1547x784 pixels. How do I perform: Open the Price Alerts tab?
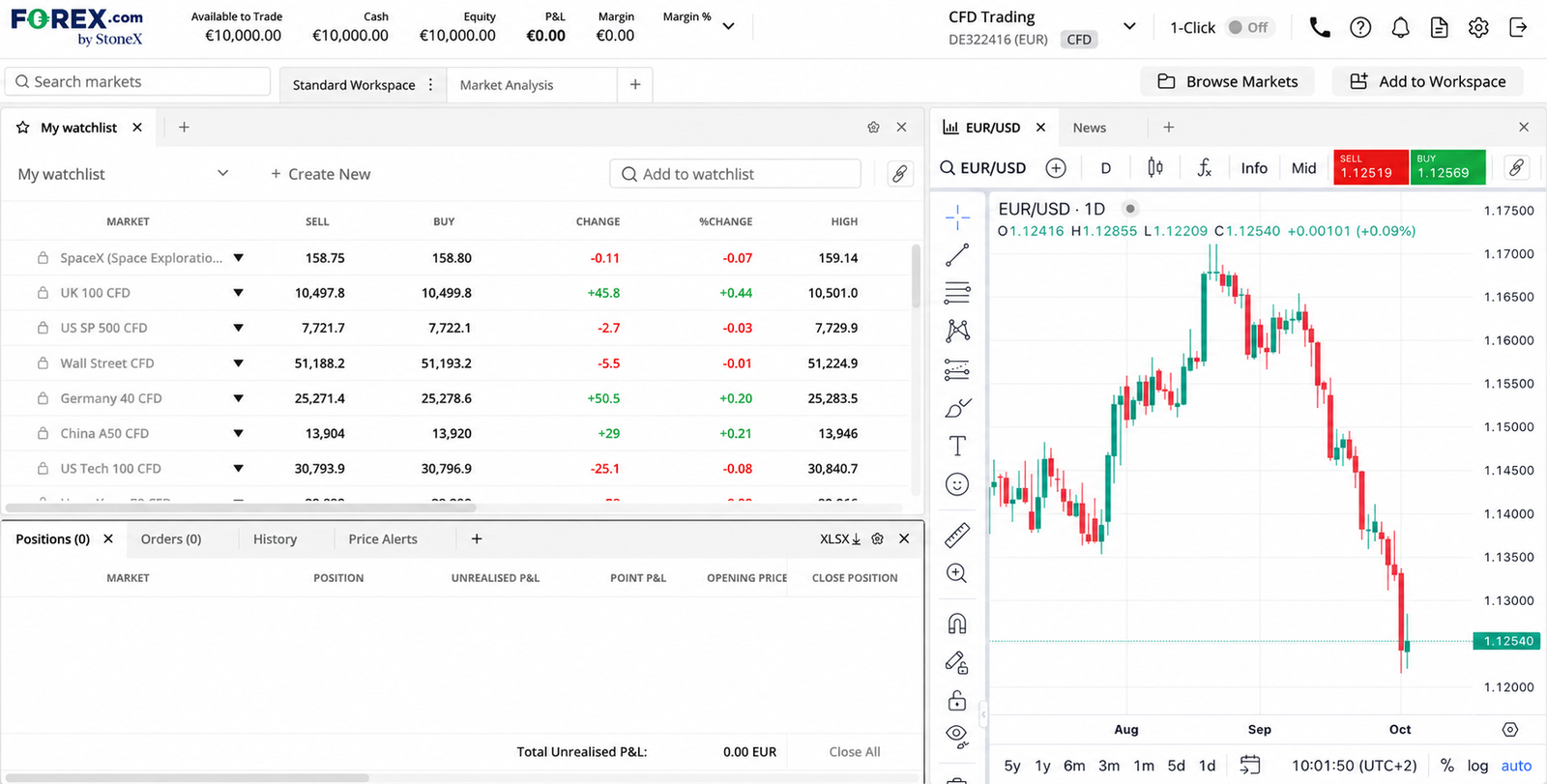[x=383, y=539]
